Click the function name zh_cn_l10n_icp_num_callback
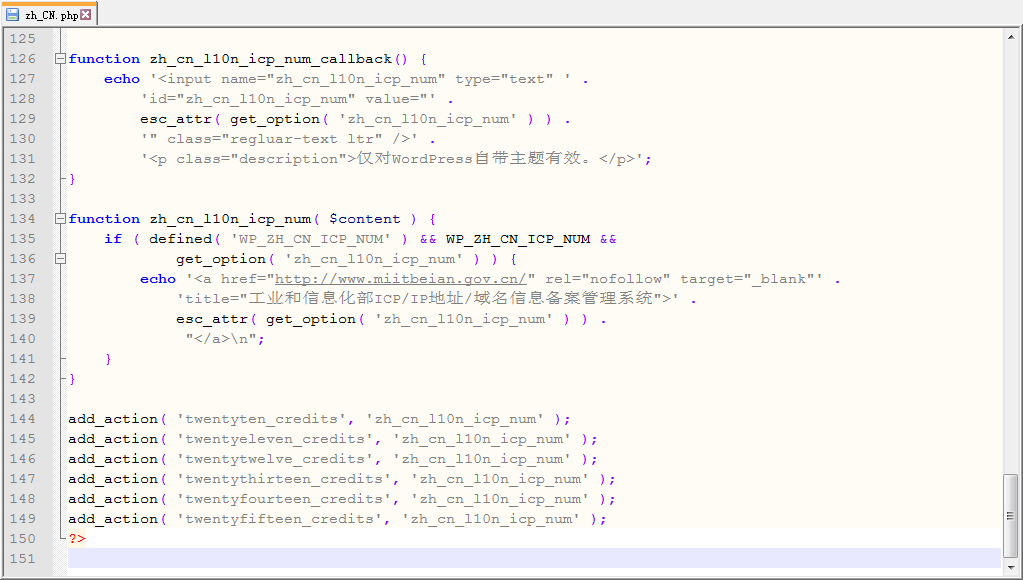Screen dimensions: 1023x580 [271, 59]
